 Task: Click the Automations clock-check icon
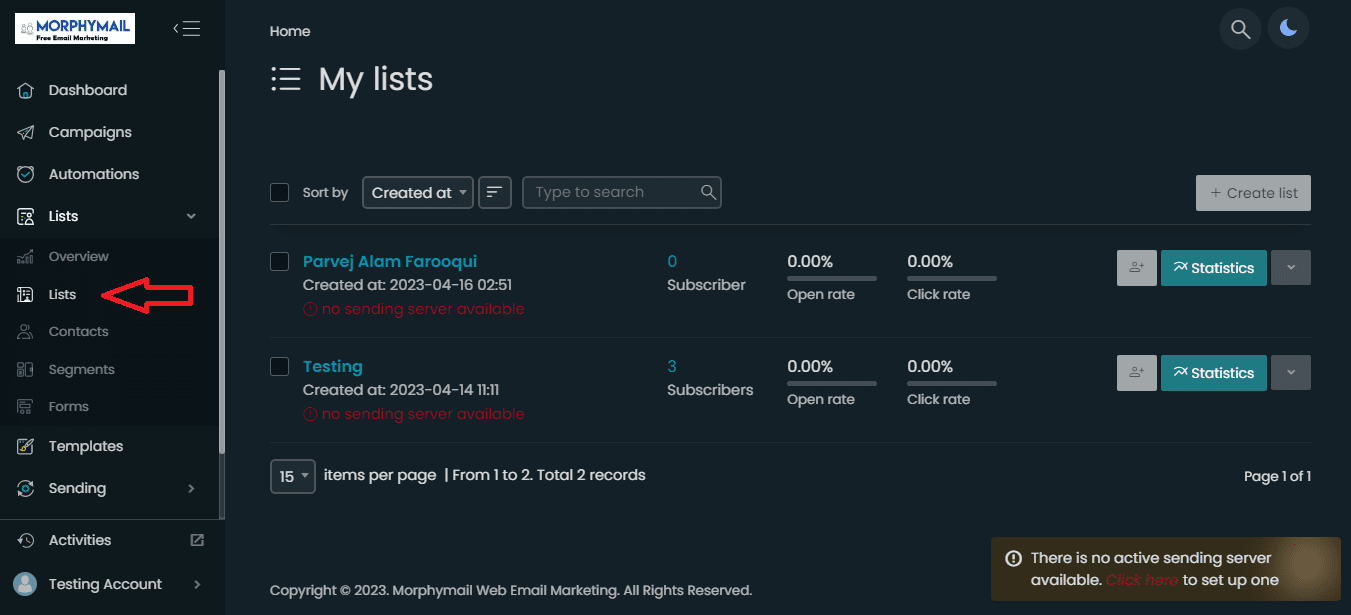[27, 174]
